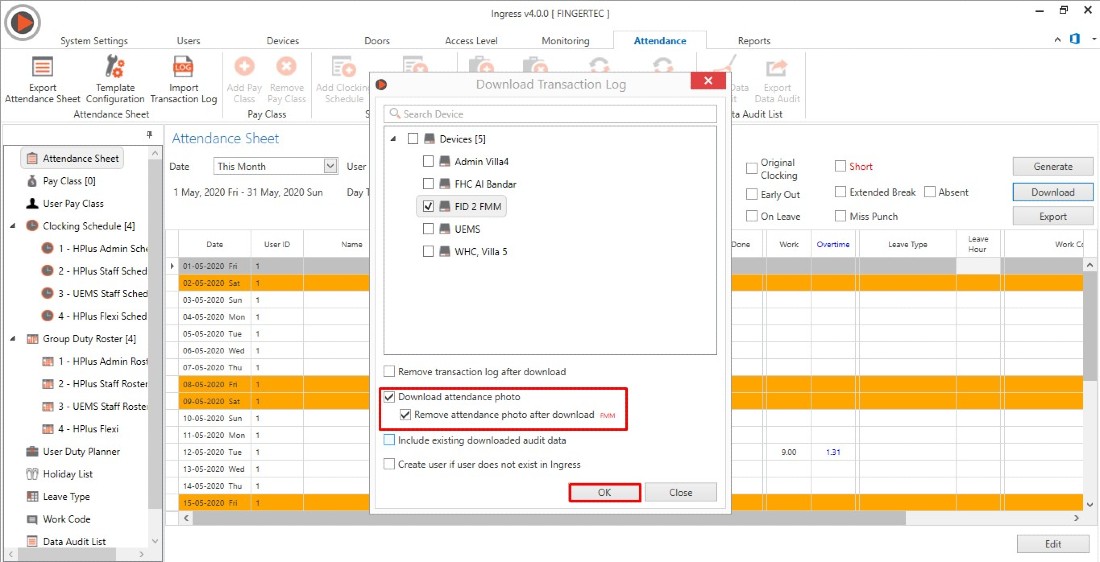Open the Users tab
The width and height of the screenshot is (1100, 562).
pyautogui.click(x=188, y=41)
